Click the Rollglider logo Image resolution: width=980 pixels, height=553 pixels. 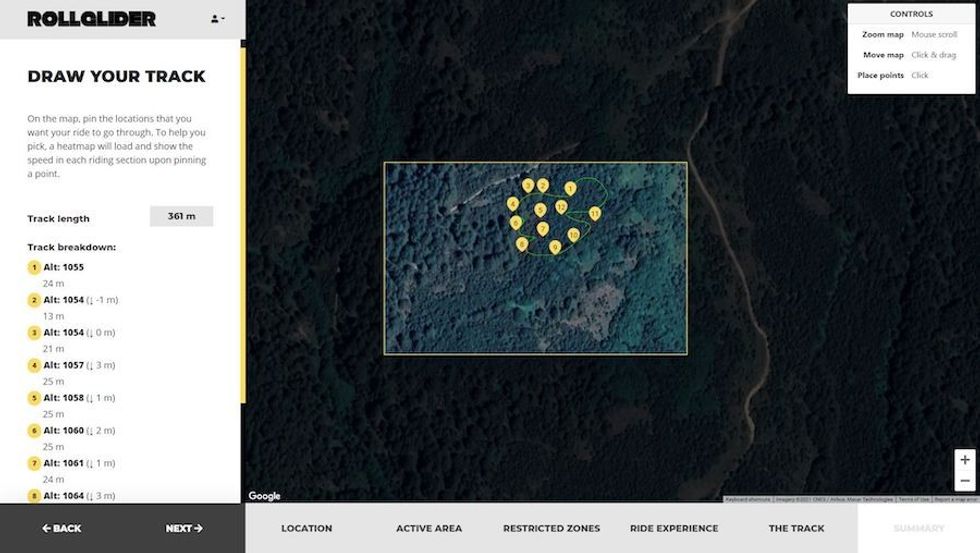point(92,19)
